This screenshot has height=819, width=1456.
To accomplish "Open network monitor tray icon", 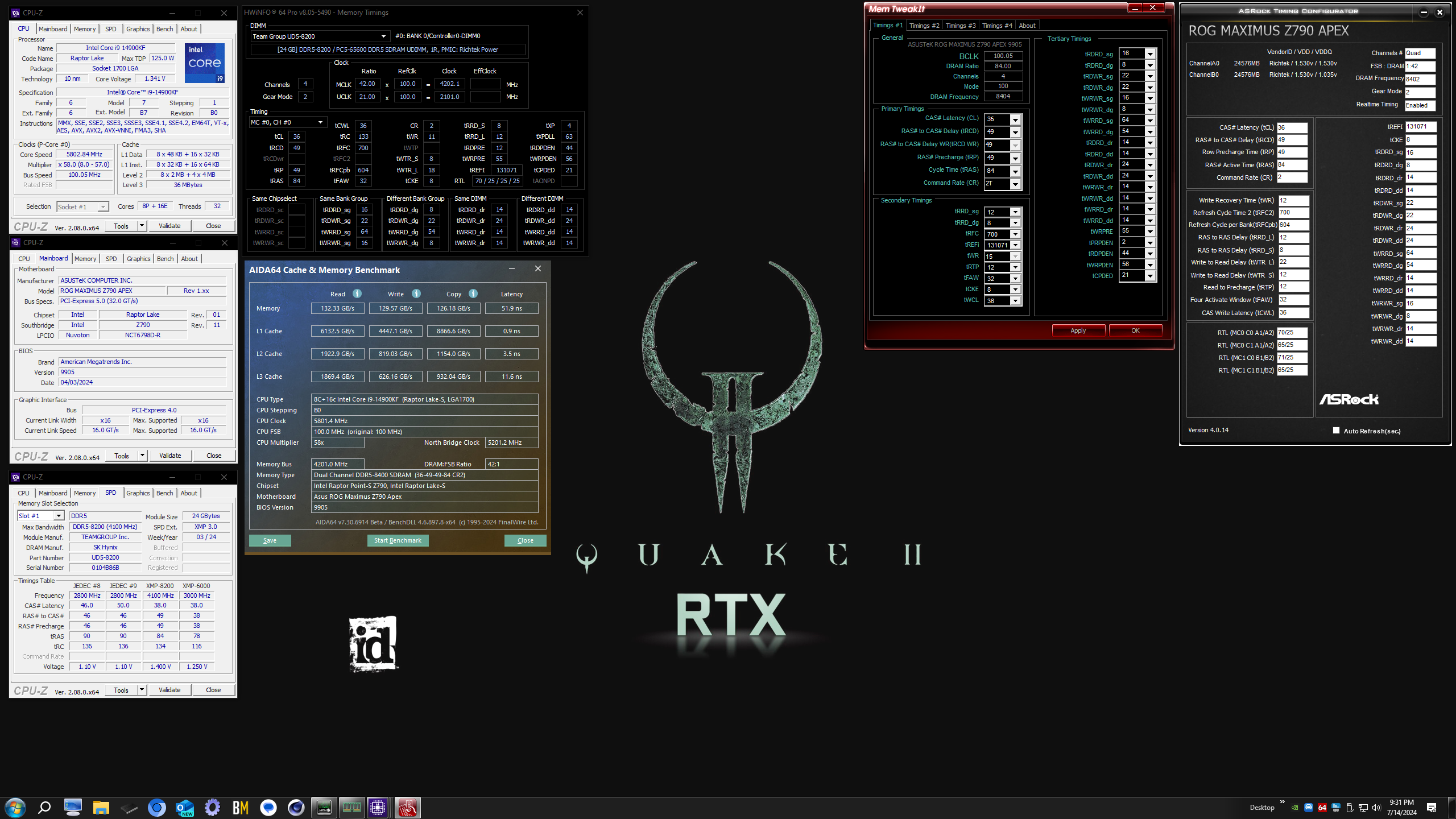I will coord(1363,808).
